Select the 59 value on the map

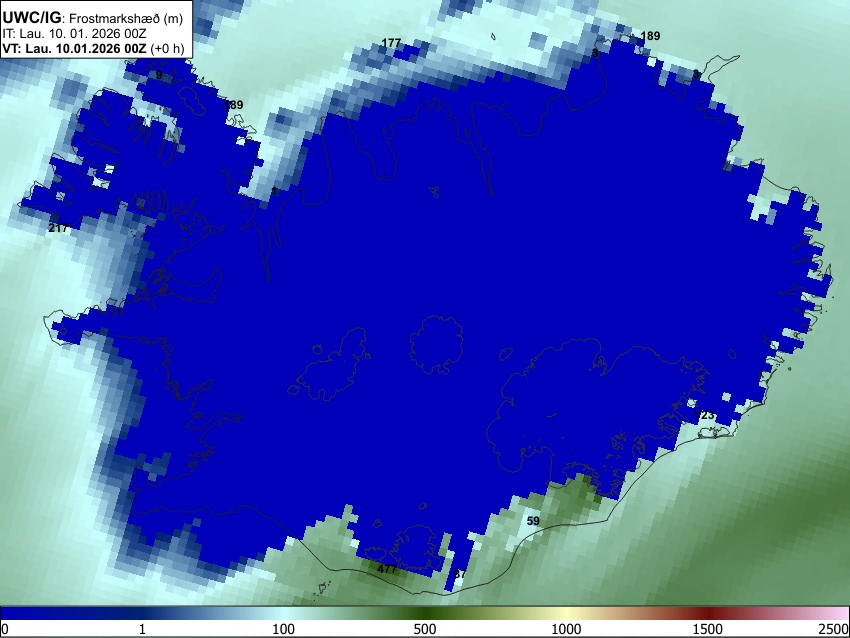click(x=533, y=521)
